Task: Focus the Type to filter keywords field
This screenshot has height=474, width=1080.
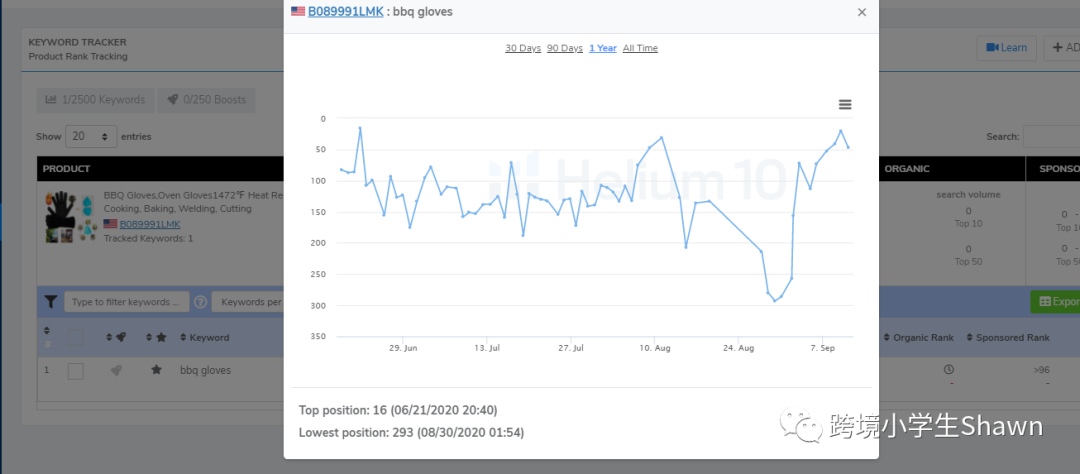Action: pos(127,302)
